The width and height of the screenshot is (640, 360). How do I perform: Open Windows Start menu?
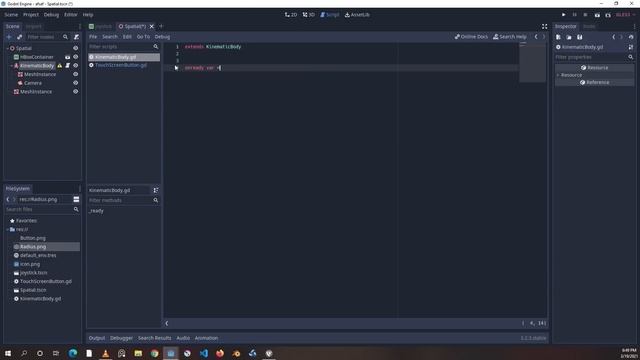coord(7,353)
